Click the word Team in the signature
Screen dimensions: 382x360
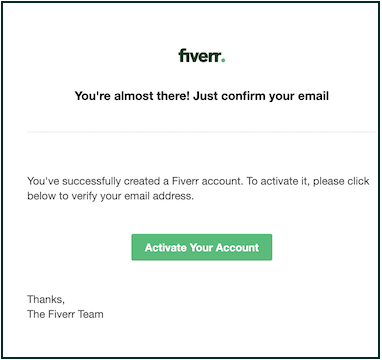pyautogui.click(x=90, y=314)
